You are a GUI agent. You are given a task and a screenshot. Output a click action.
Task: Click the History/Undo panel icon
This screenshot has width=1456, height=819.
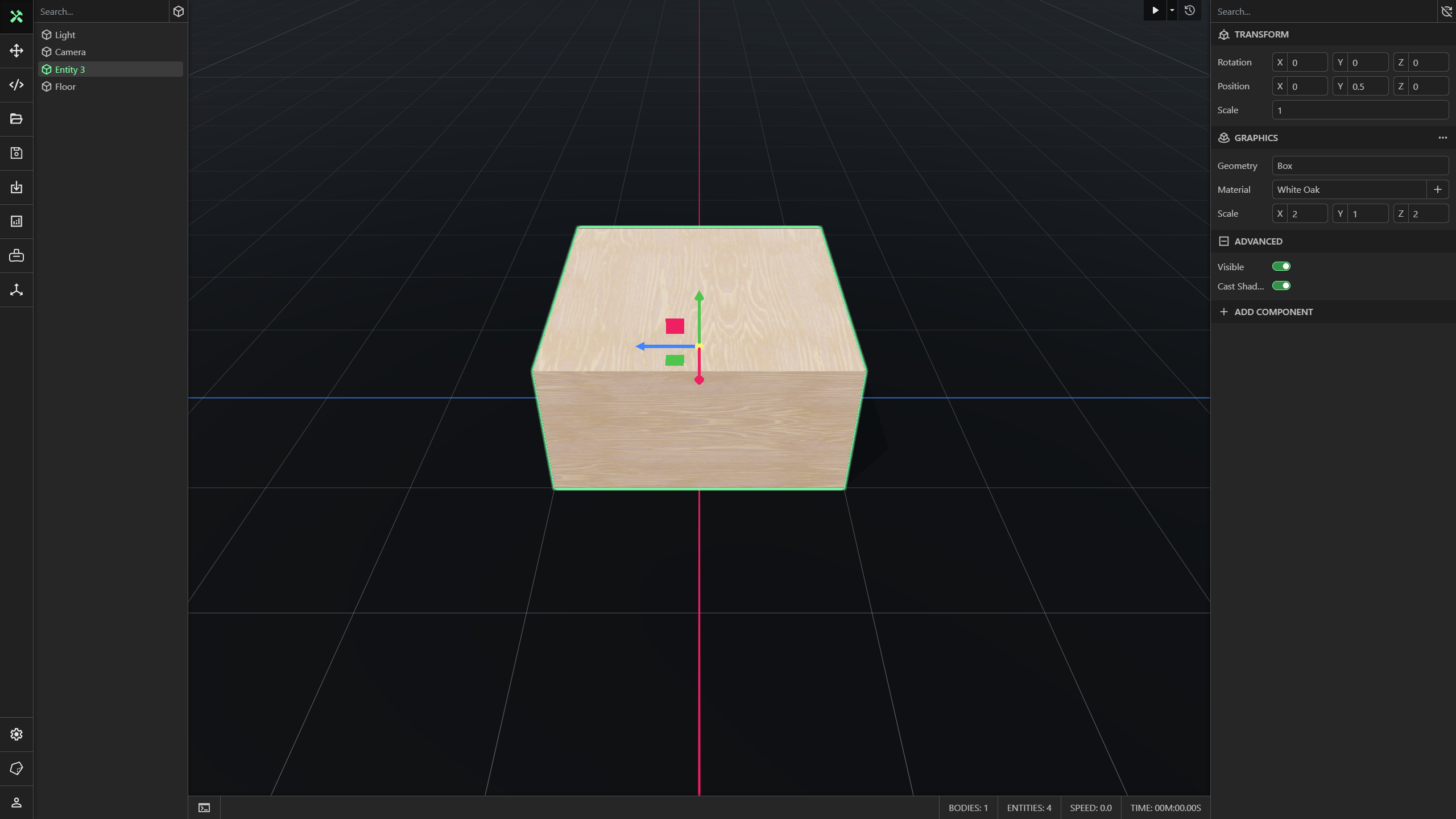coord(1191,11)
